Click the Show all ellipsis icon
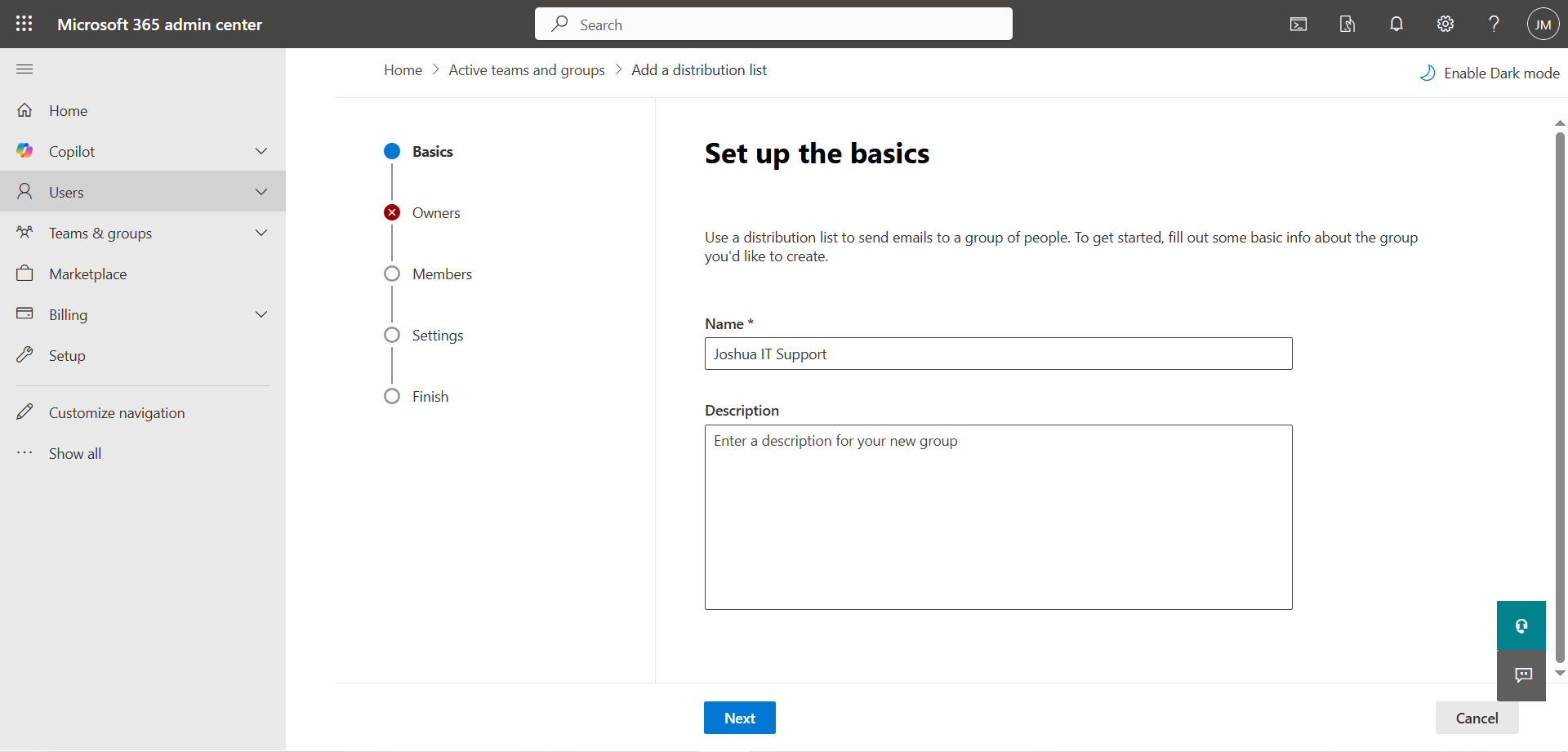Screen dimensions: 1568x752 tap(24, 452)
